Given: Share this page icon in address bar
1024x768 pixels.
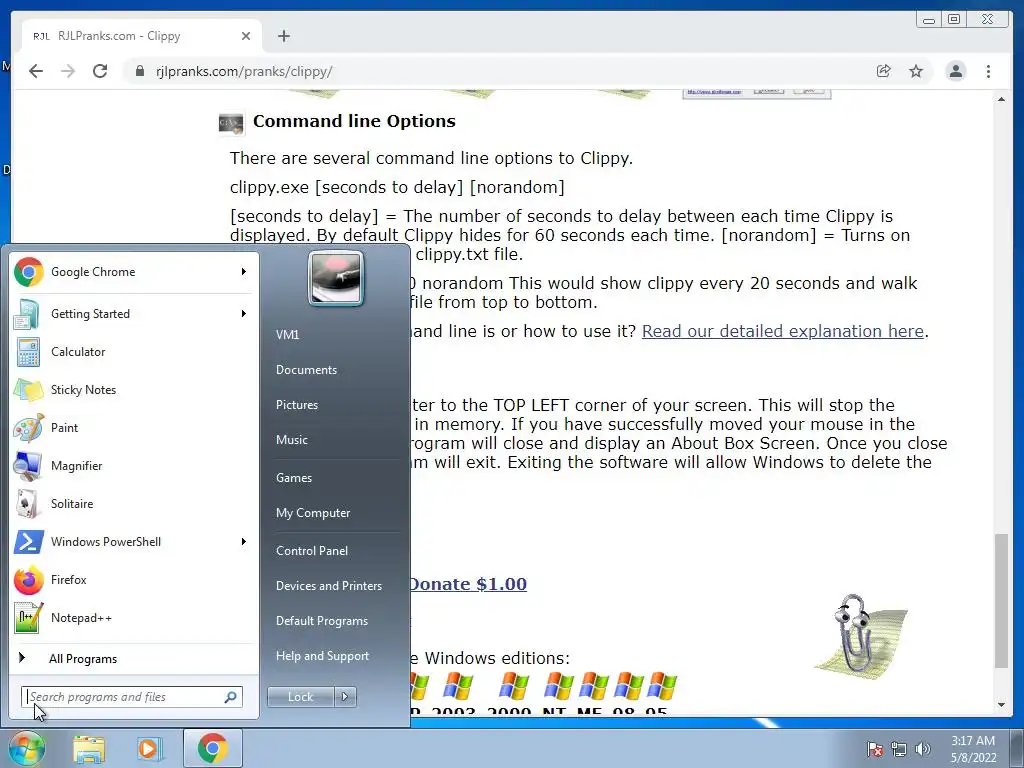Looking at the screenshot, I should pos(884,71).
